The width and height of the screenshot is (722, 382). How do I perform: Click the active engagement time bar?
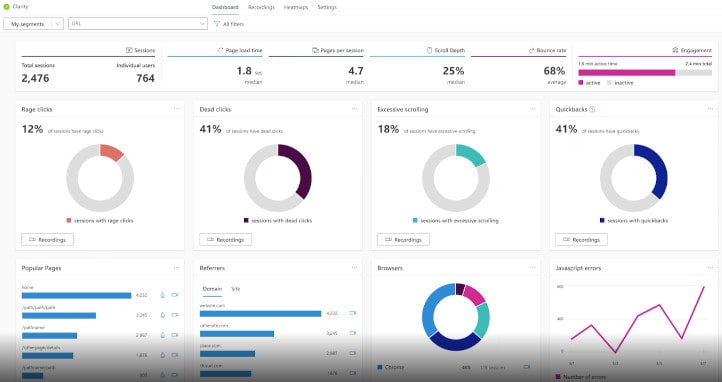627,73
